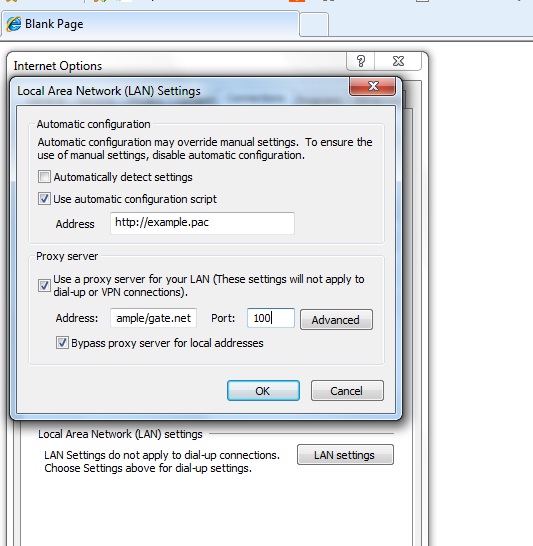Select the Blank Page browser tab

(150, 24)
